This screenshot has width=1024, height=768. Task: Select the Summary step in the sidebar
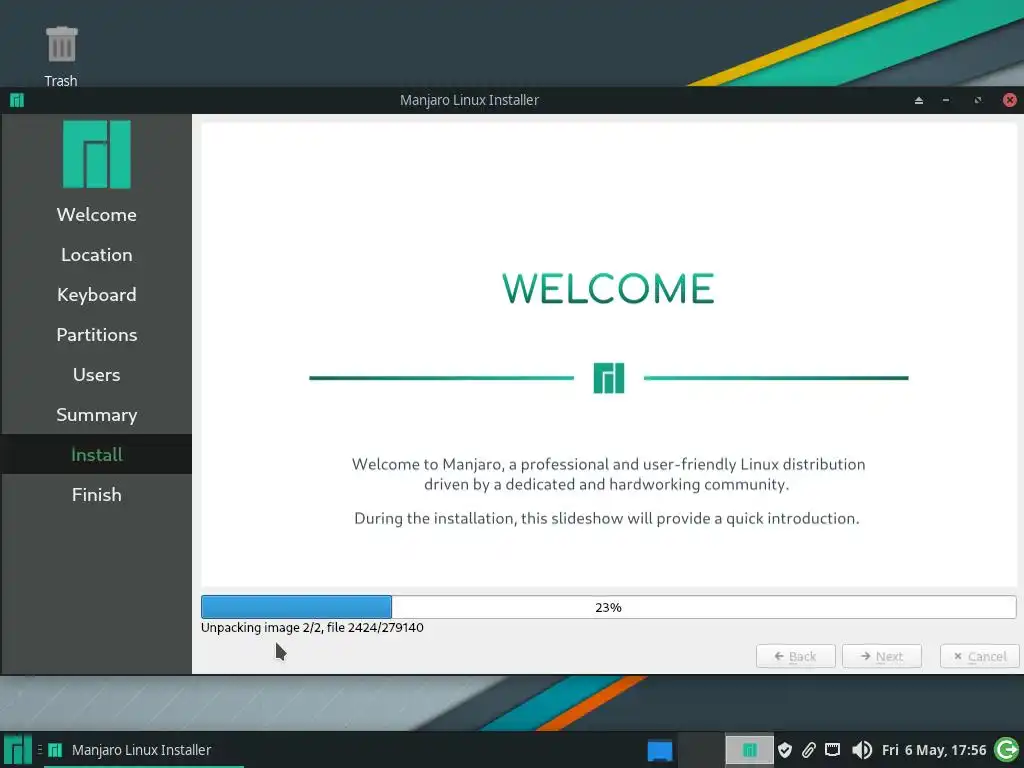point(97,415)
